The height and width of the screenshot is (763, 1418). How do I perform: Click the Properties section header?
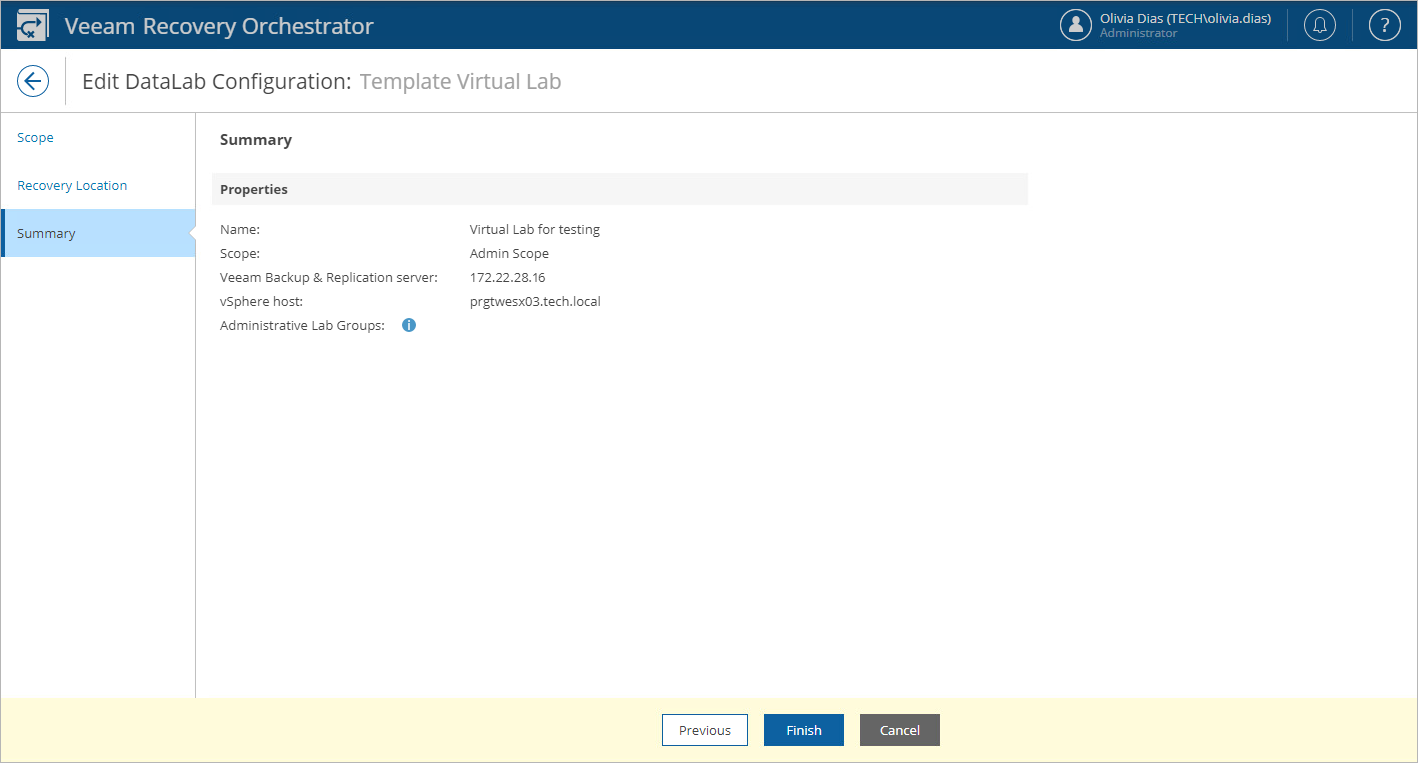[620, 189]
